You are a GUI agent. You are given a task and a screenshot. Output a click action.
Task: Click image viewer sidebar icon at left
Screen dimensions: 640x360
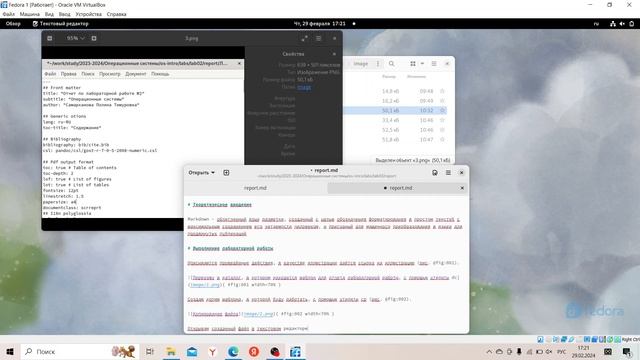coord(49,38)
